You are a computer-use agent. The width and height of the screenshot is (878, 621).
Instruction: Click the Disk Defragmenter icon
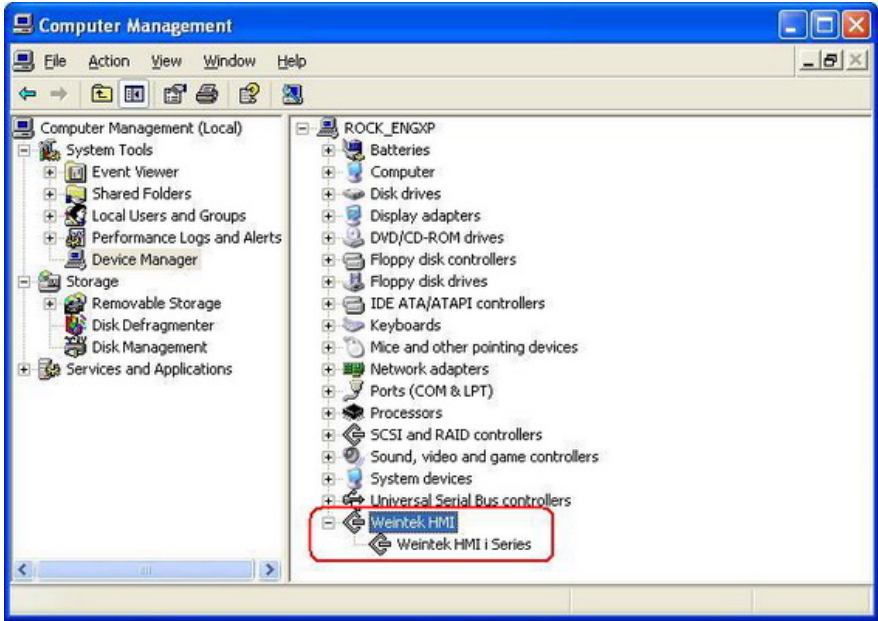click(75, 325)
